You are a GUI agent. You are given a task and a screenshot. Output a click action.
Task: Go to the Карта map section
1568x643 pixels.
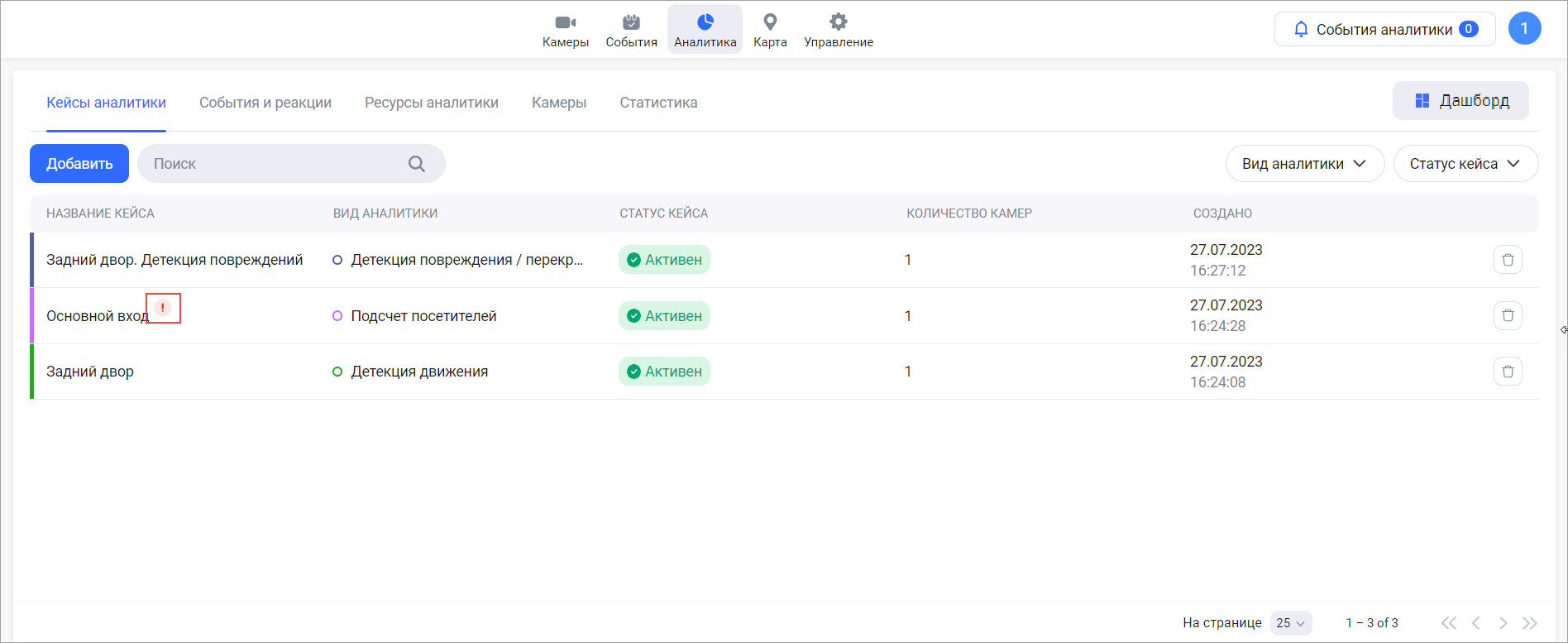(x=769, y=30)
